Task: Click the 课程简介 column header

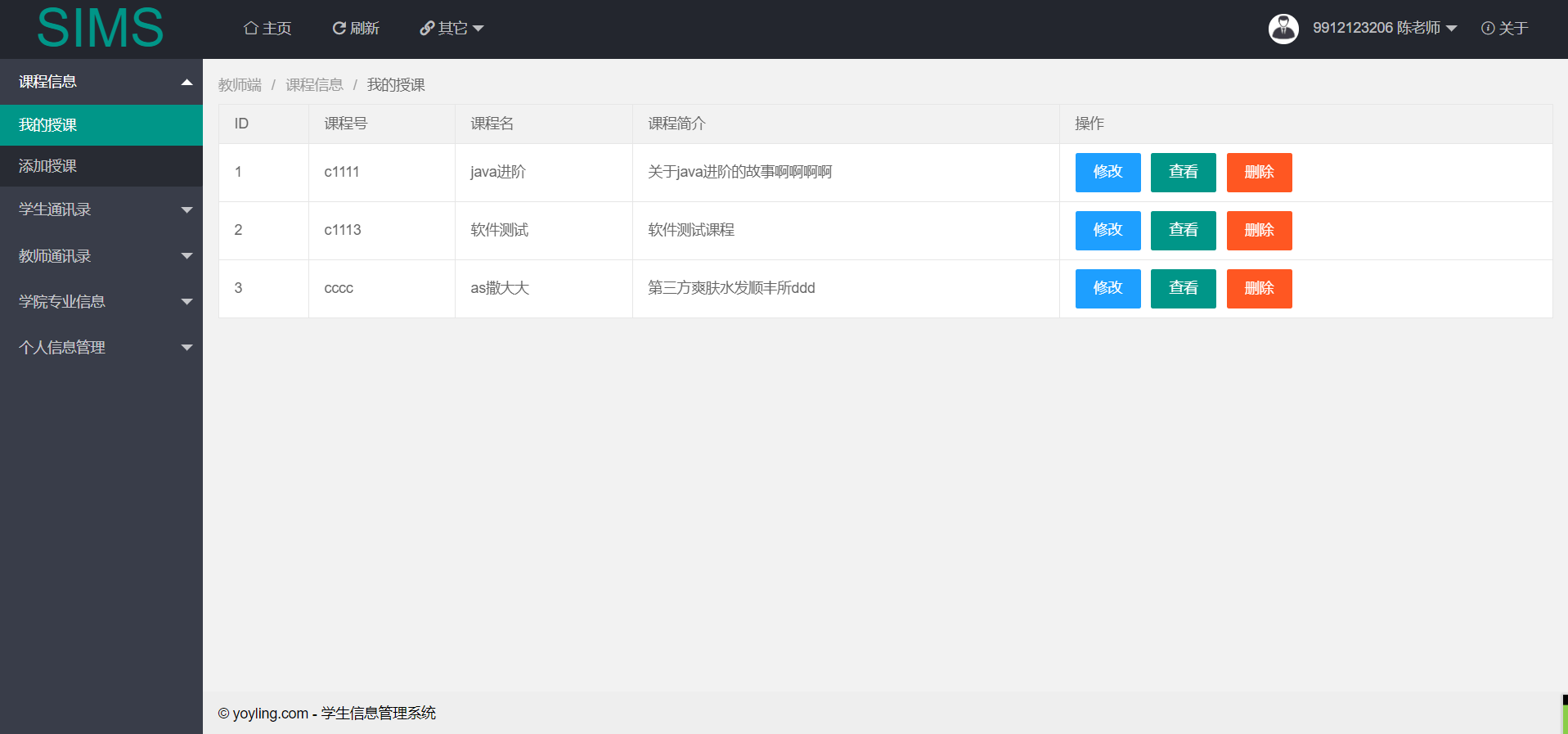Action: 846,124
